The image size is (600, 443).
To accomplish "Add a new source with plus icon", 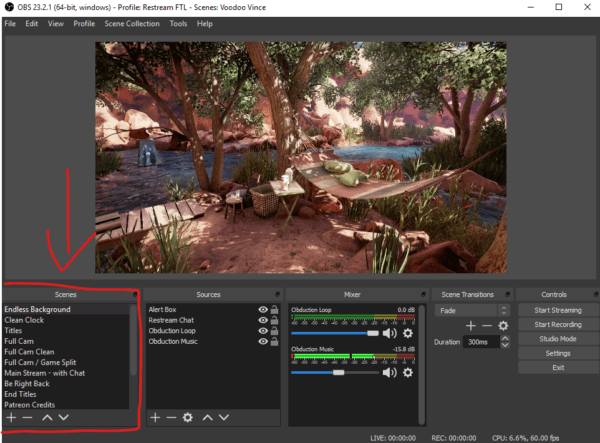I will (x=155, y=417).
